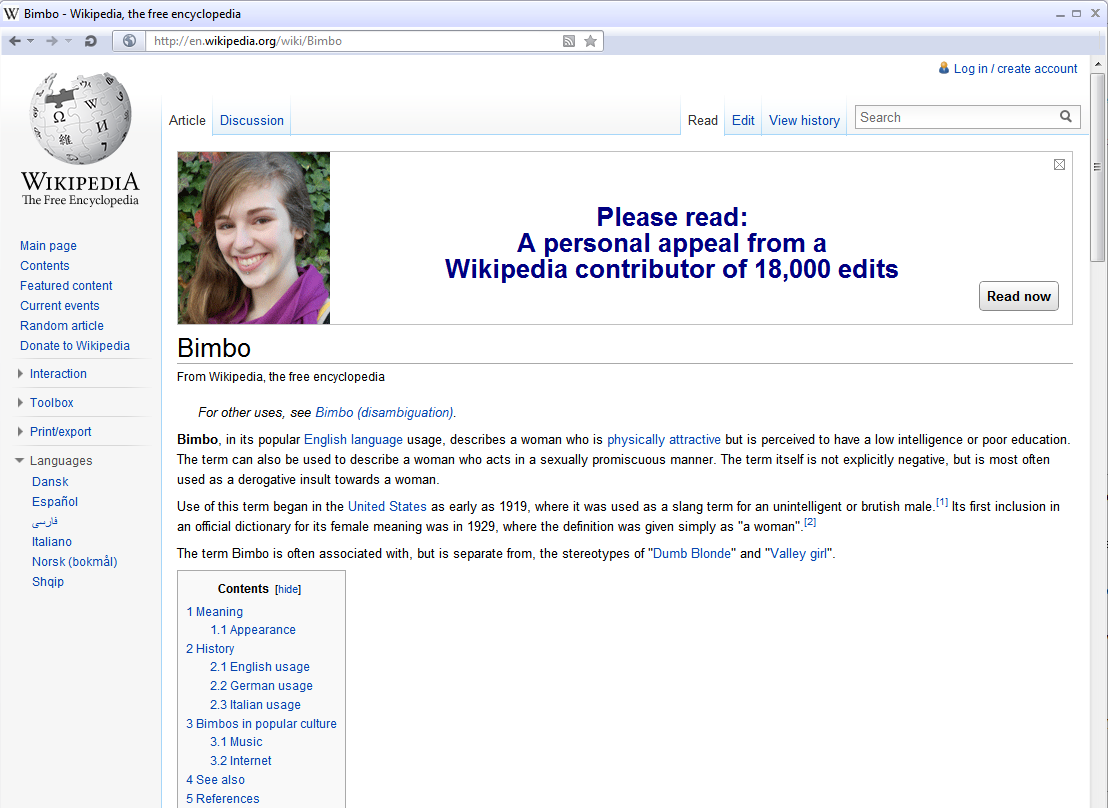
Task: Click the browser forward arrow button
Action: 52,41
